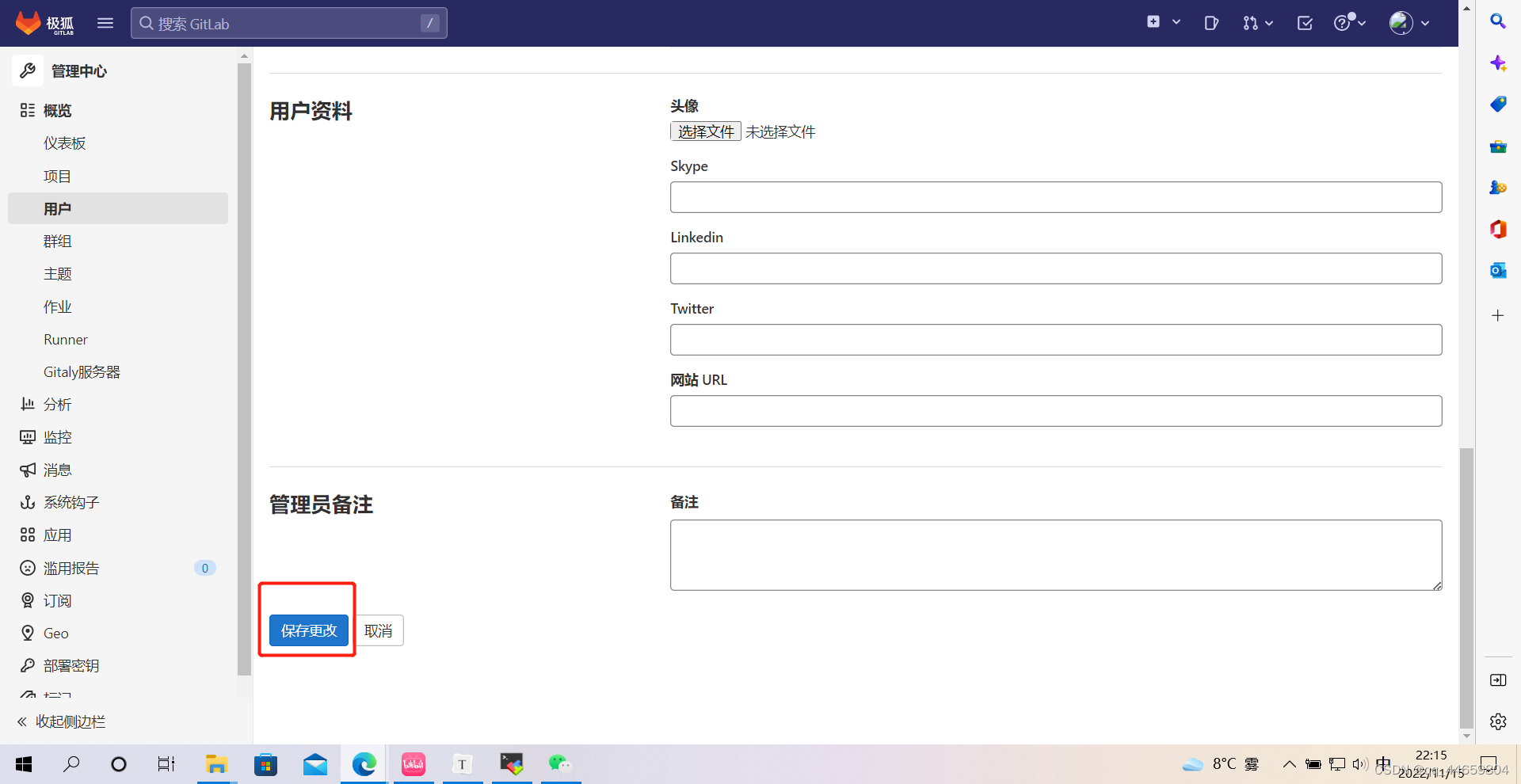The height and width of the screenshot is (784, 1521).
Task: Open the to-do list icon
Action: [1305, 23]
